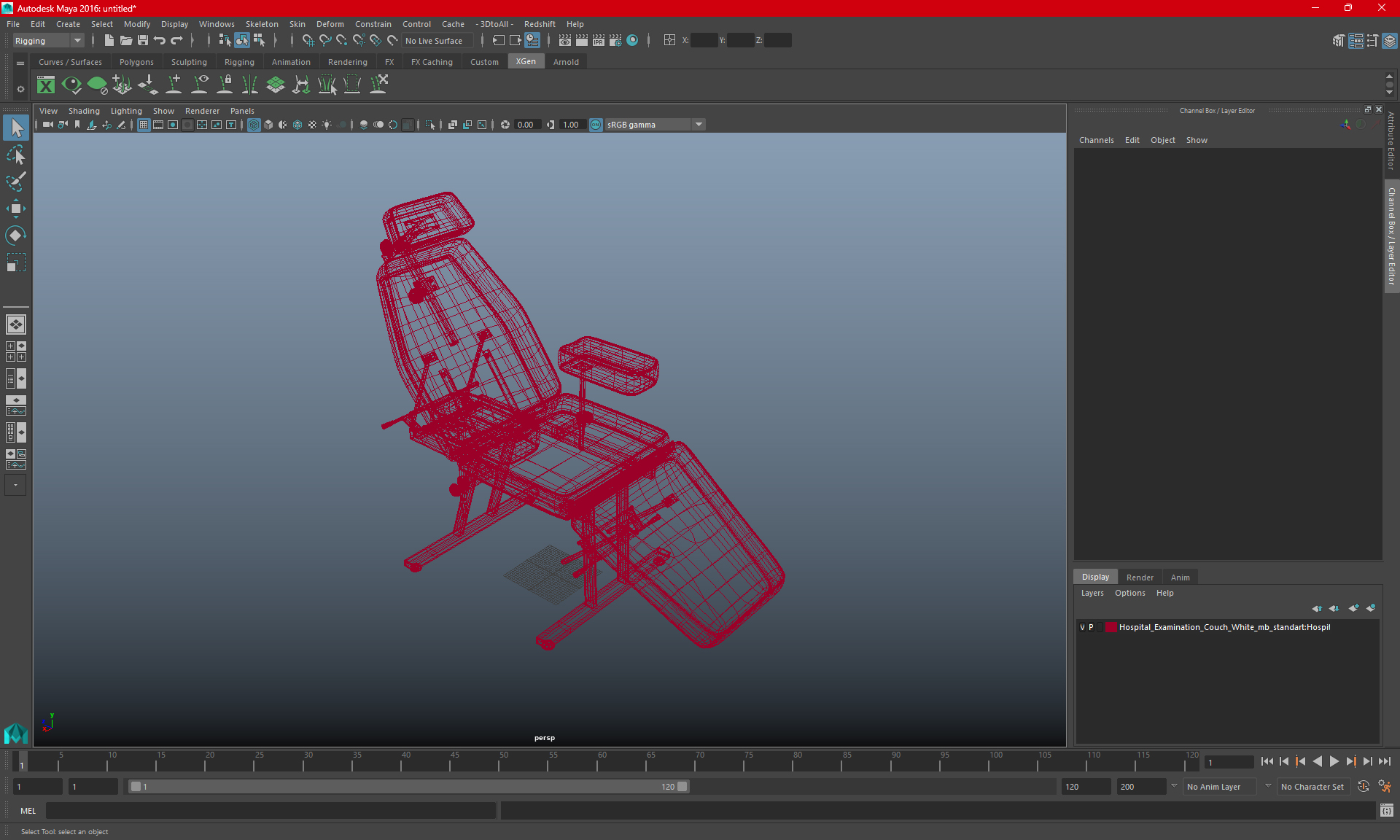Image resolution: width=1400 pixels, height=840 pixels.
Task: Click the XGen window shelf icon
Action: click(x=46, y=85)
